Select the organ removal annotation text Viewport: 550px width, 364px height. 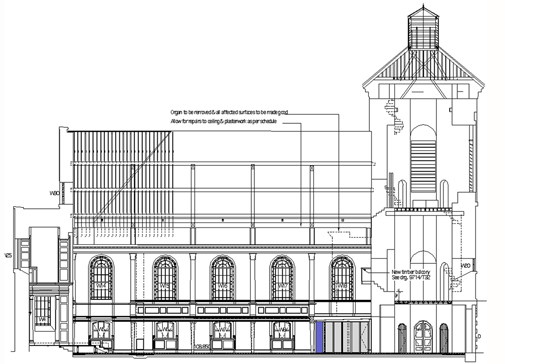coord(229,113)
